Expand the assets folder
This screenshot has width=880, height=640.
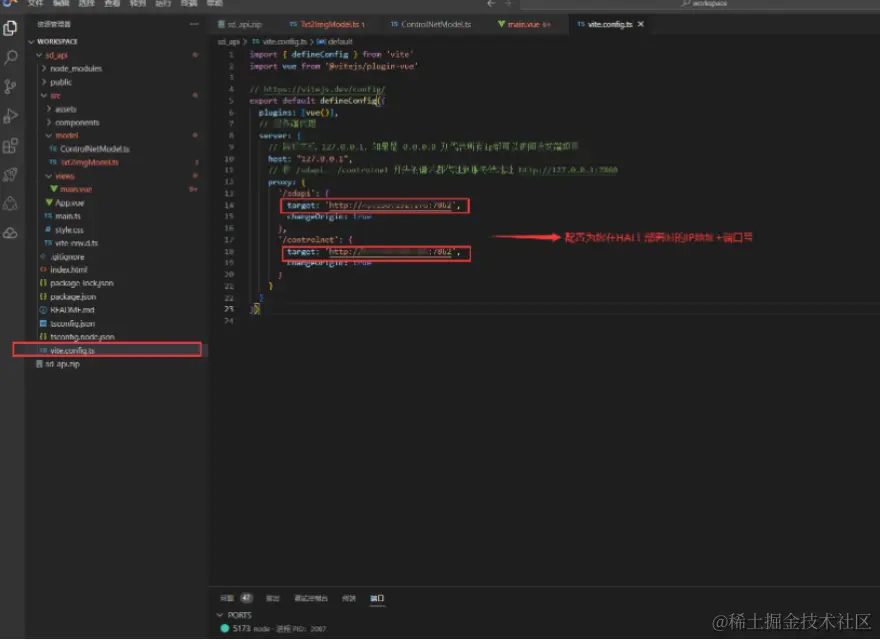pos(49,109)
